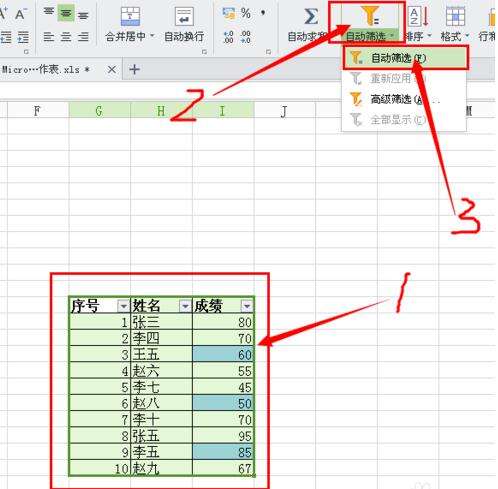Select 自动筛选(F) in dropdown menu
The width and height of the screenshot is (498, 489).
(406, 58)
